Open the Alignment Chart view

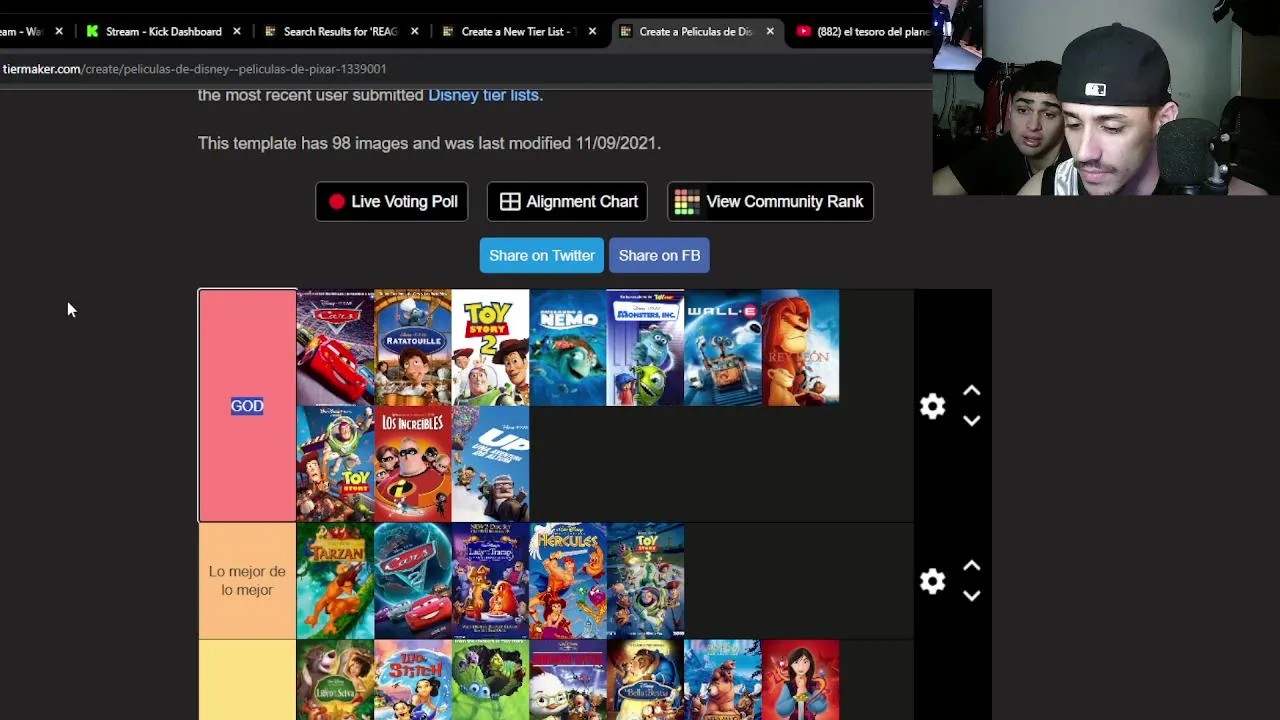pos(567,202)
